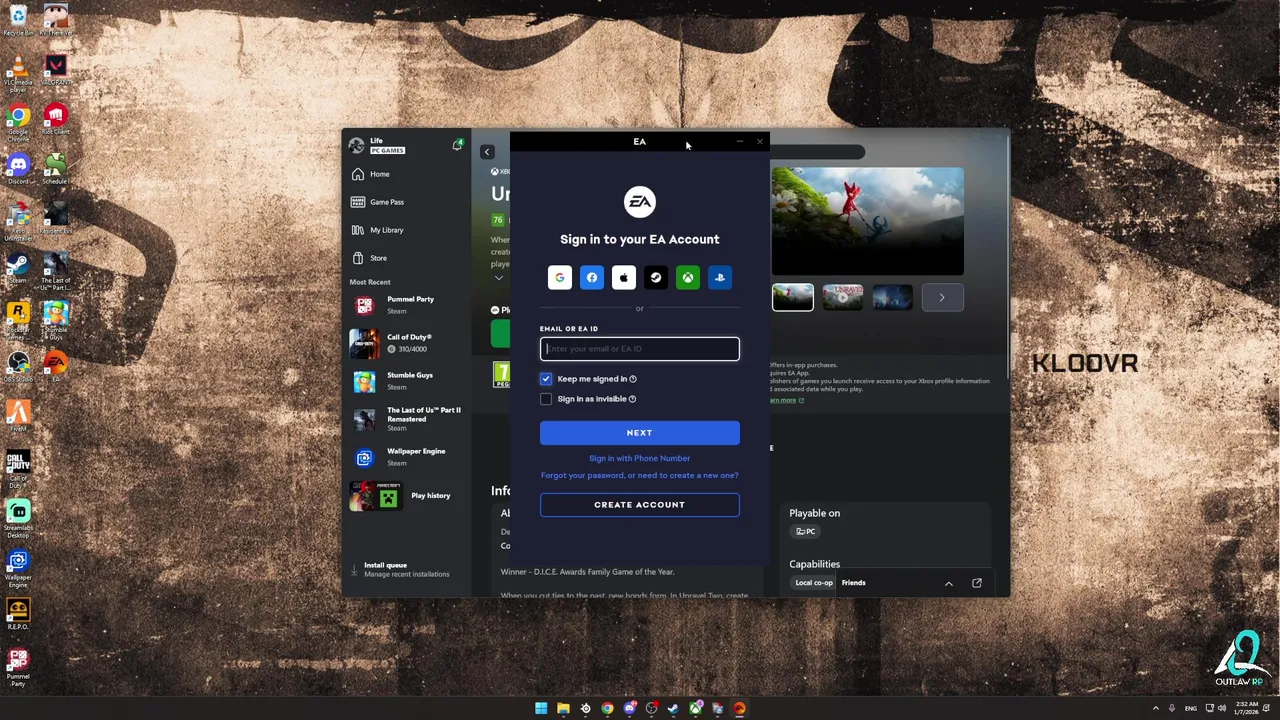Open Home in Xbox sidebar
Image resolution: width=1280 pixels, height=720 pixels.
coord(408,174)
